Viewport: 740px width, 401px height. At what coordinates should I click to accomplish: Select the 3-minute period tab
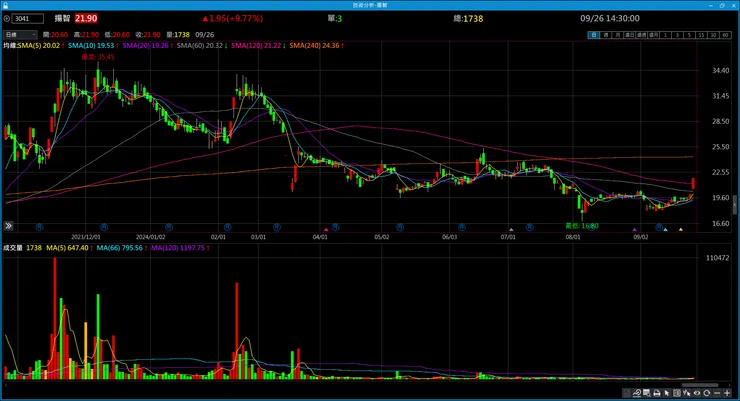tap(678, 35)
